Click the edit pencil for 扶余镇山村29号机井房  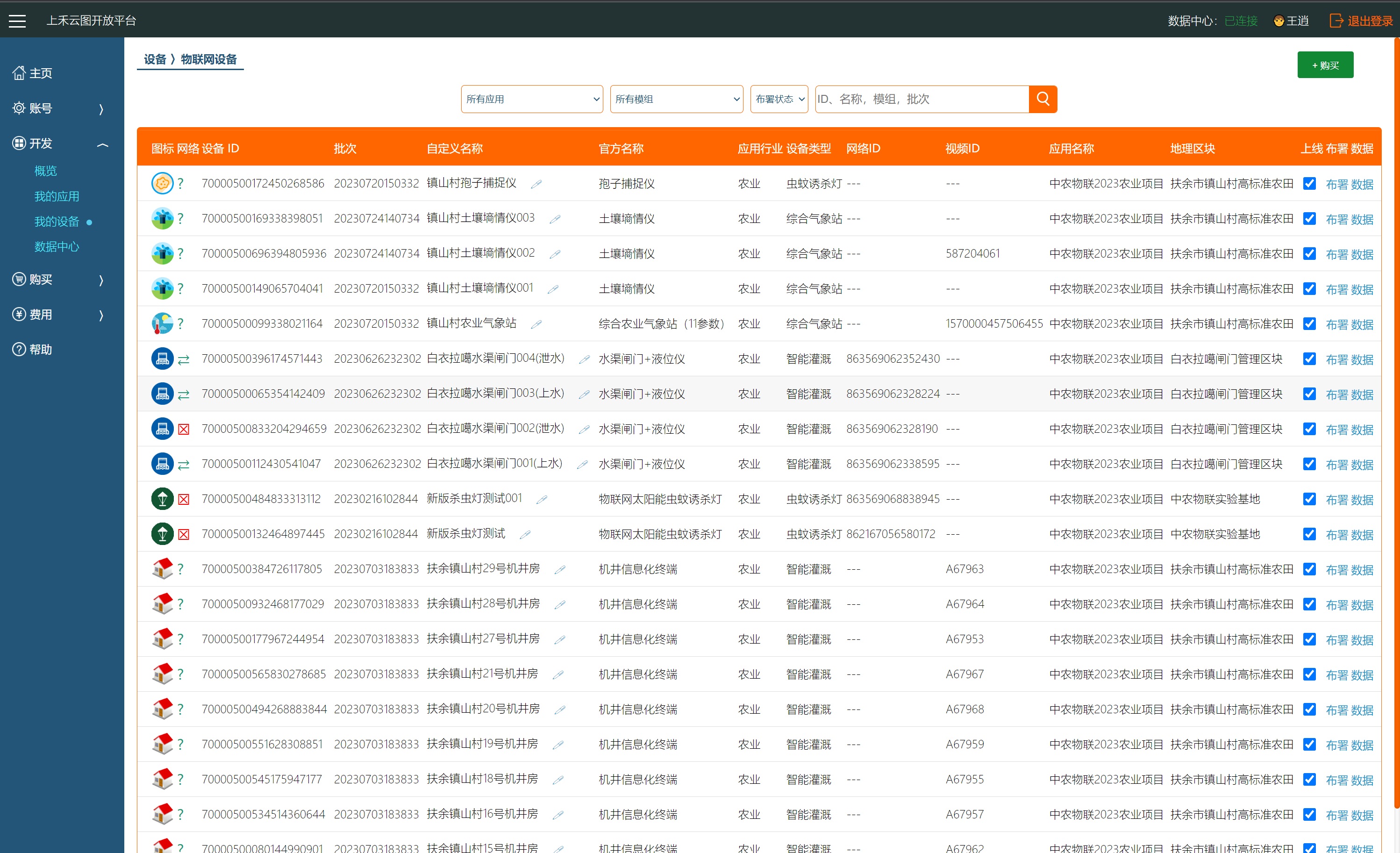click(560, 569)
